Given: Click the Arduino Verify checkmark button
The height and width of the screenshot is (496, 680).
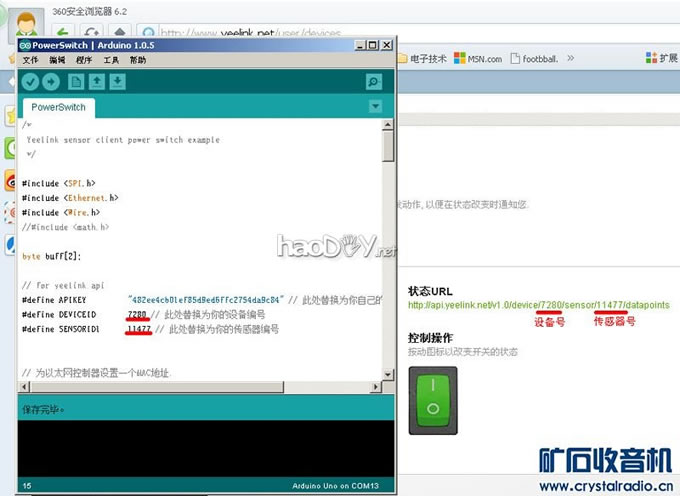Looking at the screenshot, I should tap(30, 81).
